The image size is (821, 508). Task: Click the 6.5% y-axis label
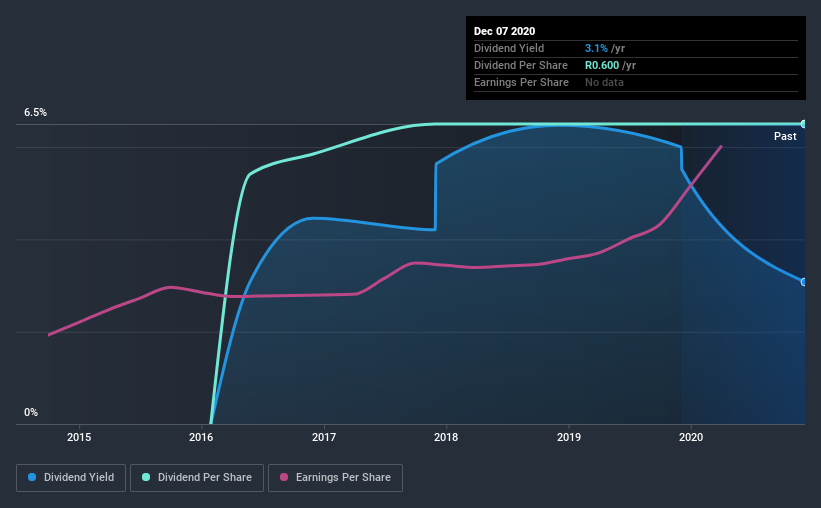(35, 112)
